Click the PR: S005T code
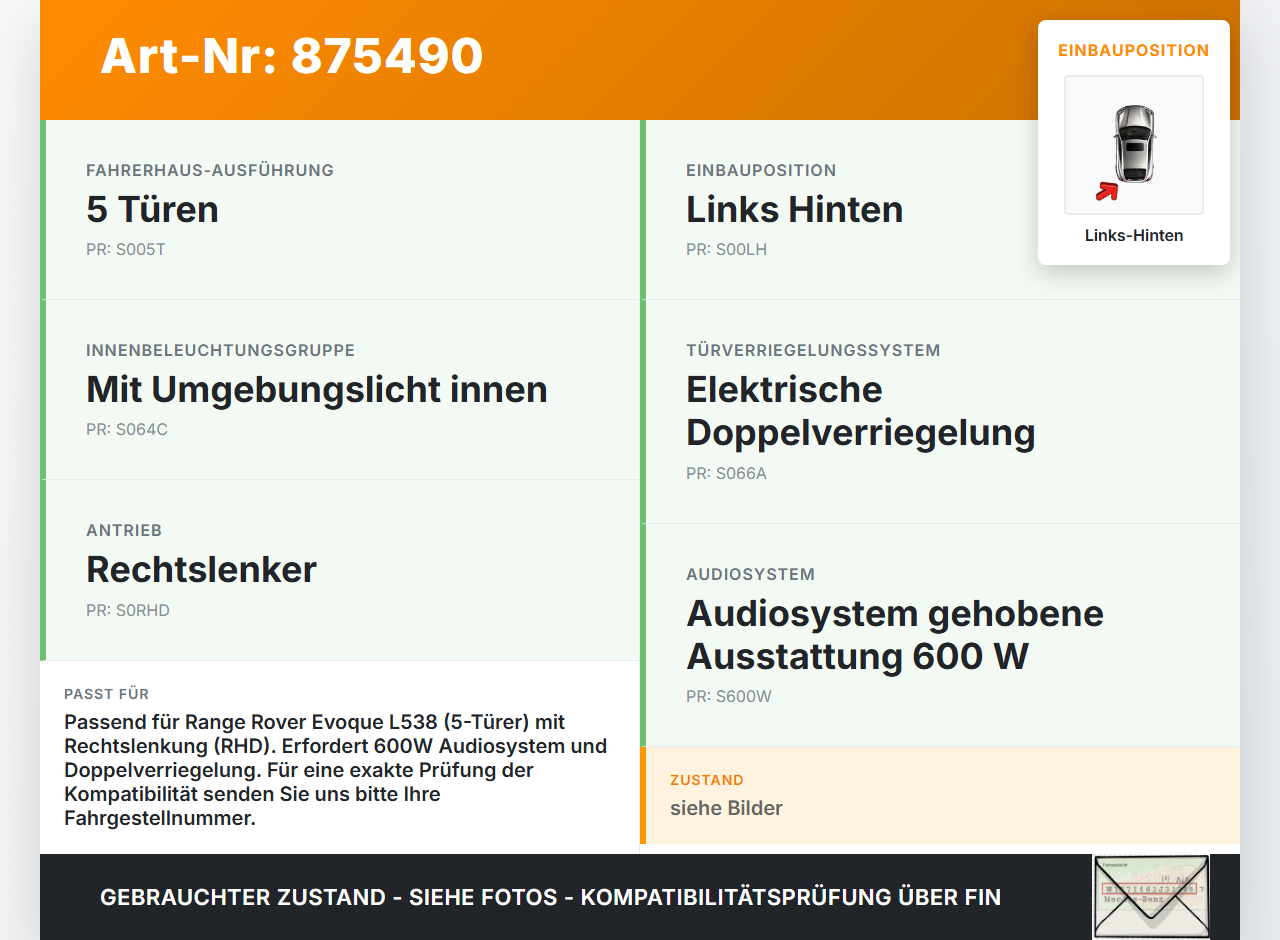This screenshot has width=1280, height=940. 126,249
